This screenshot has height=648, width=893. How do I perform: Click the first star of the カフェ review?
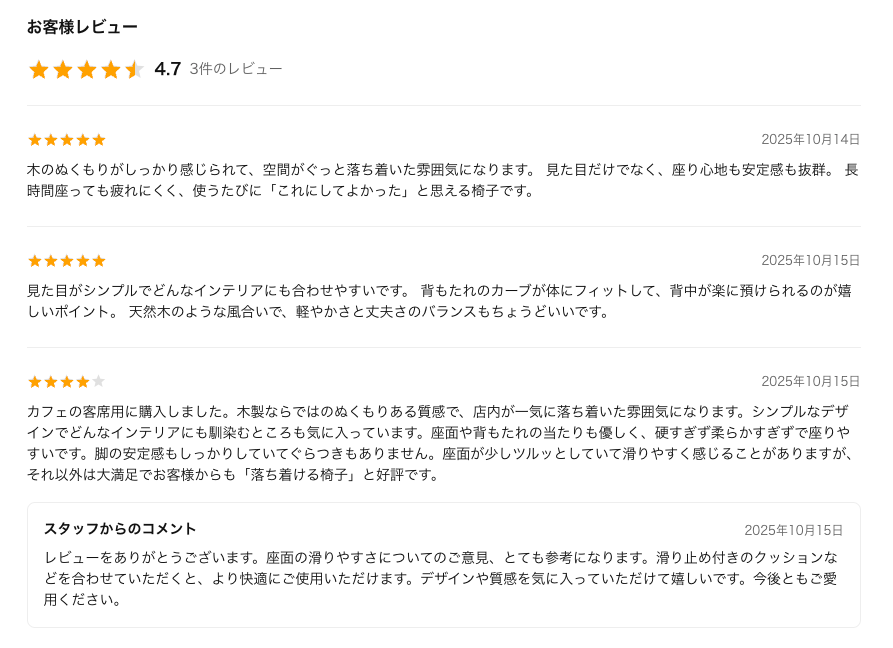pyautogui.click(x=35, y=382)
